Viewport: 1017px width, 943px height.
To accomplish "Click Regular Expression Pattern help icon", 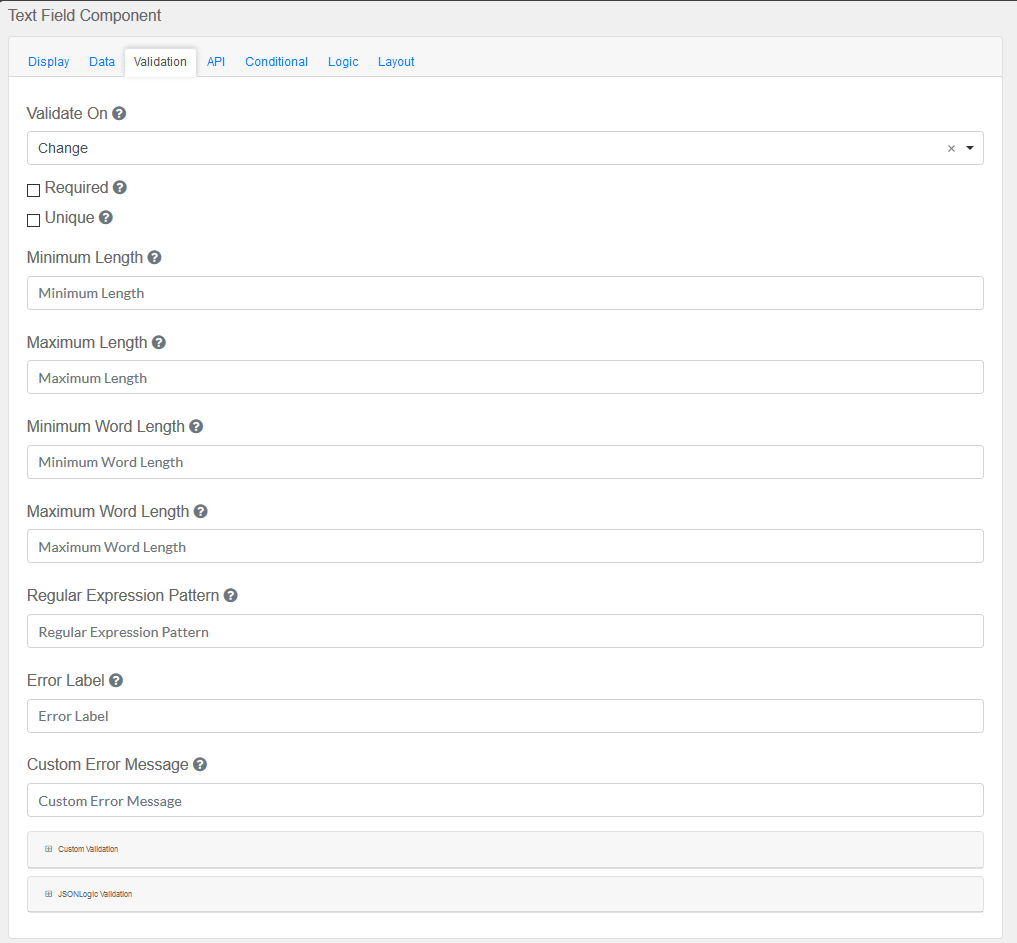I will coord(230,596).
